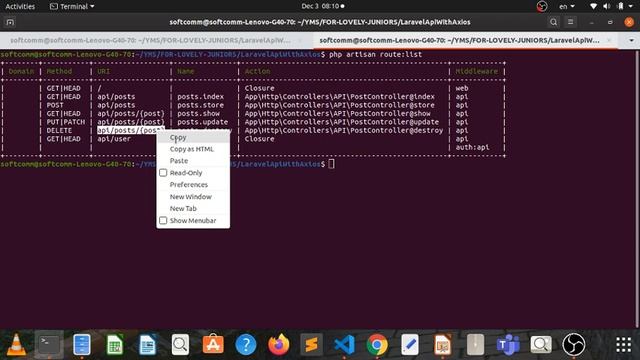This screenshot has width=640, height=360.
Task: Click the api/user URI
Action: point(114,139)
